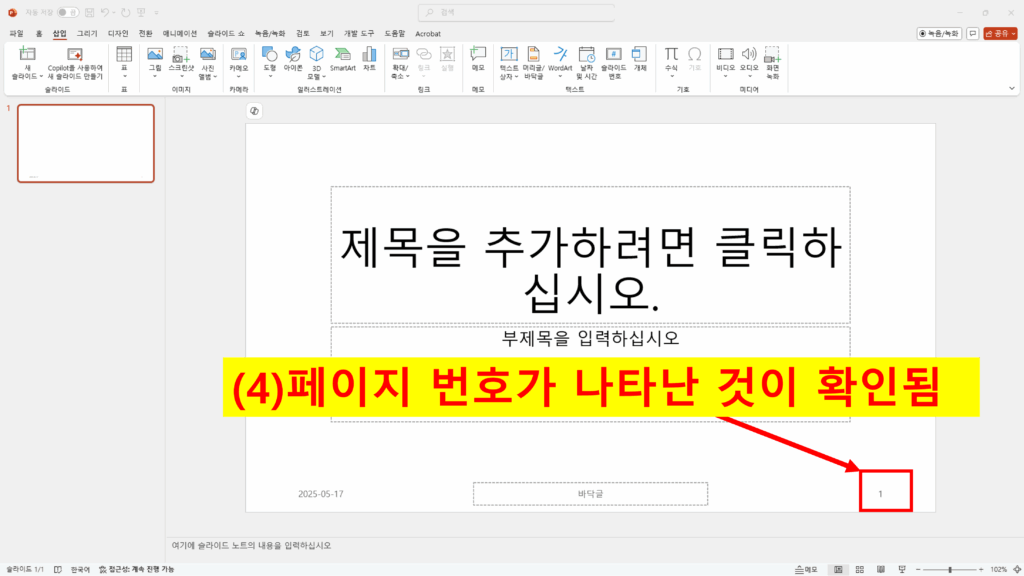
Task: Open Customize Quick Access Toolbar dropdown
Action: tap(157, 12)
